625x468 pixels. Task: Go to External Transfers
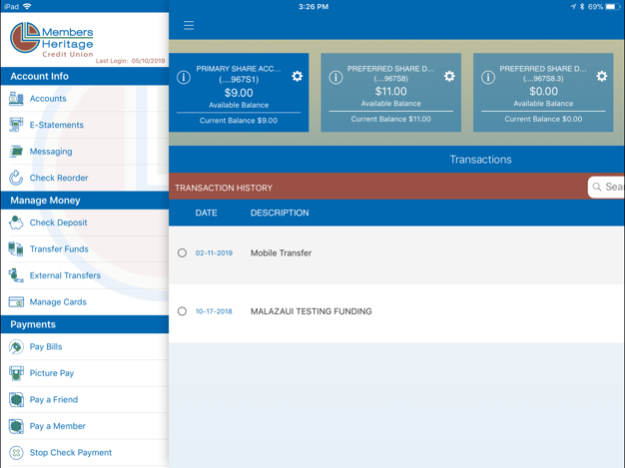click(x=85, y=275)
